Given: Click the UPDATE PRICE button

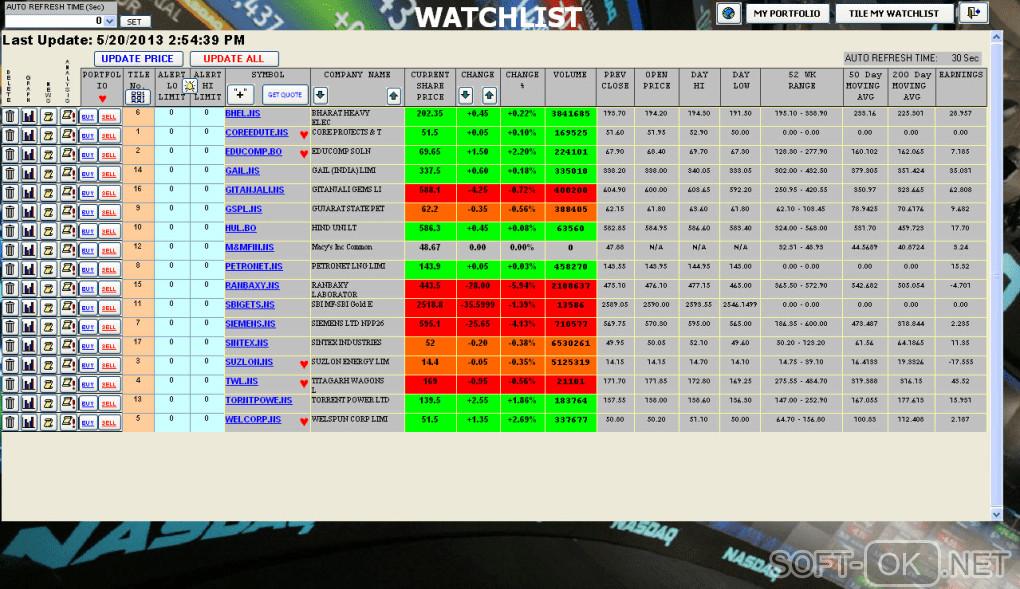Looking at the screenshot, I should click(x=138, y=59).
